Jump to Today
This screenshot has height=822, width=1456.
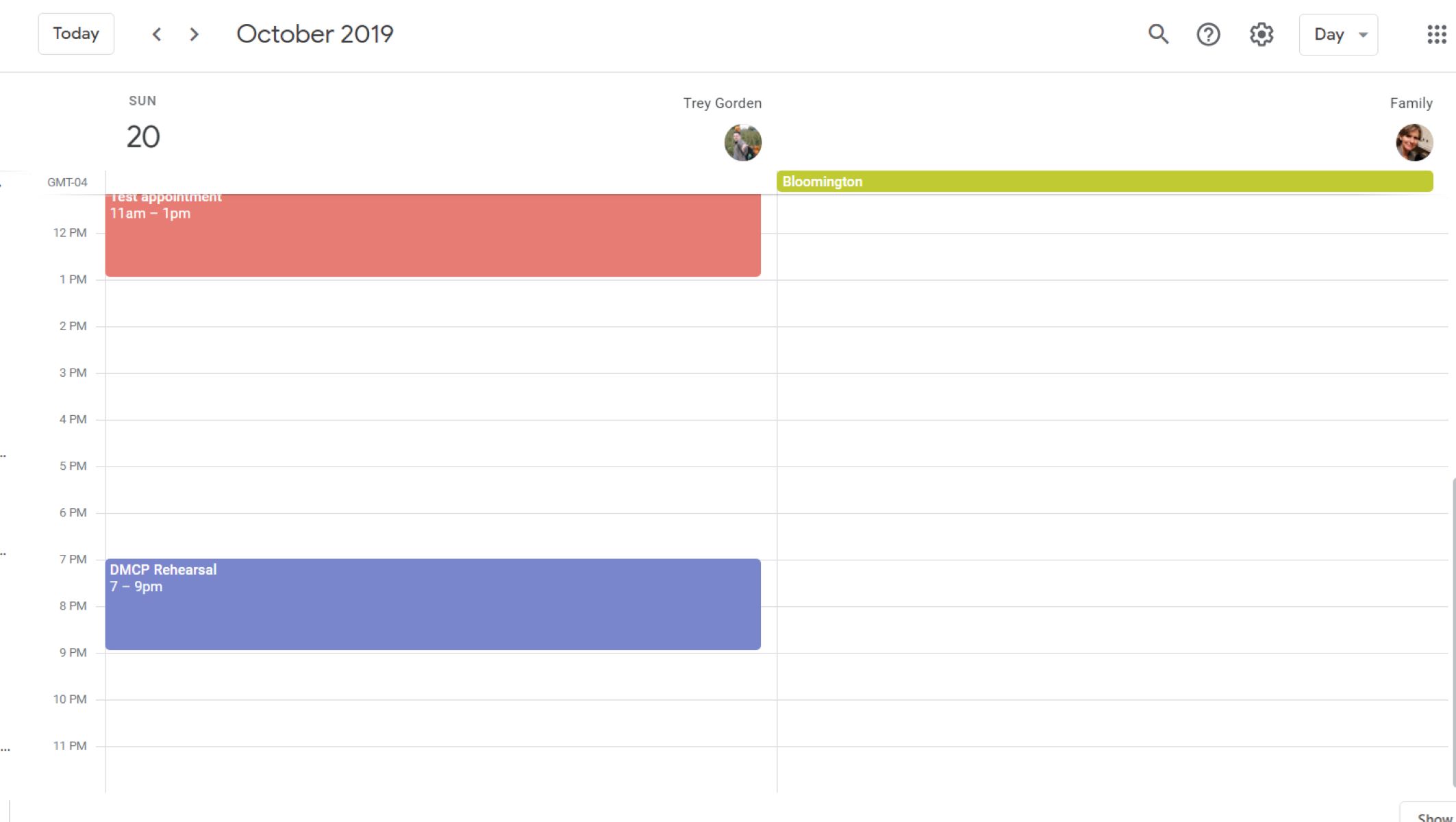coord(76,34)
